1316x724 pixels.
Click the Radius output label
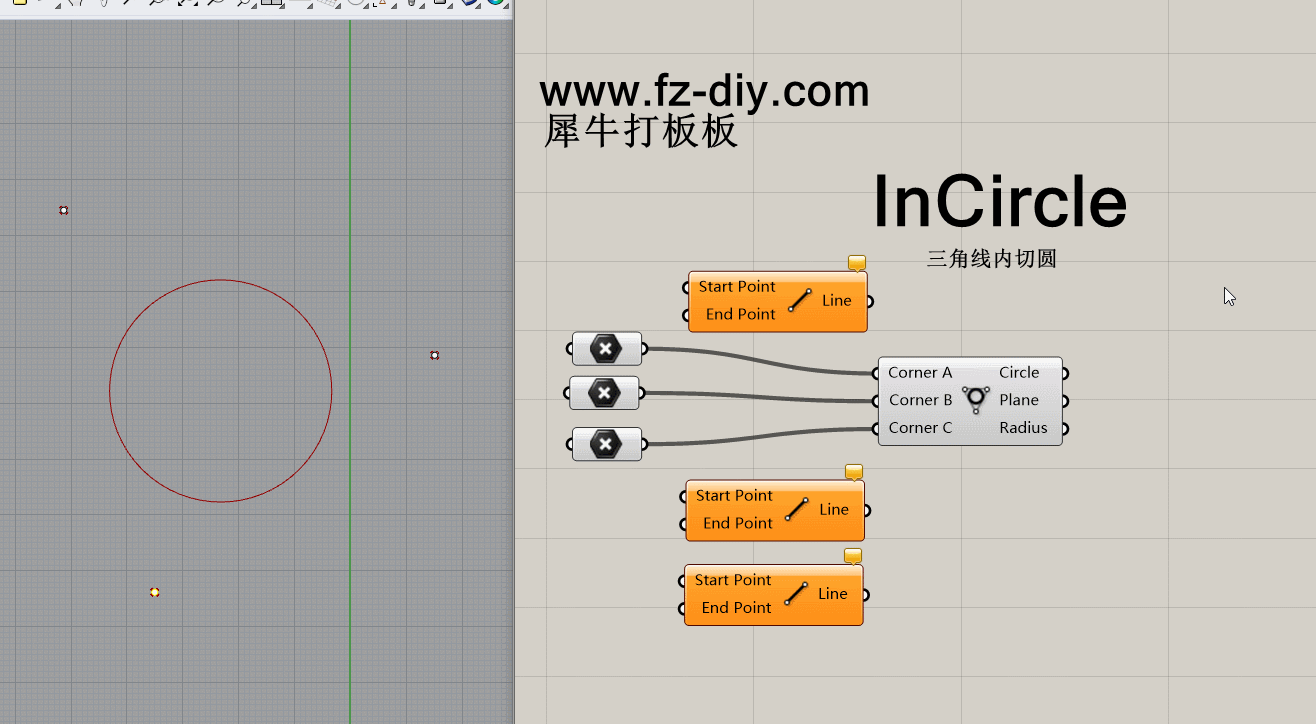click(1023, 428)
